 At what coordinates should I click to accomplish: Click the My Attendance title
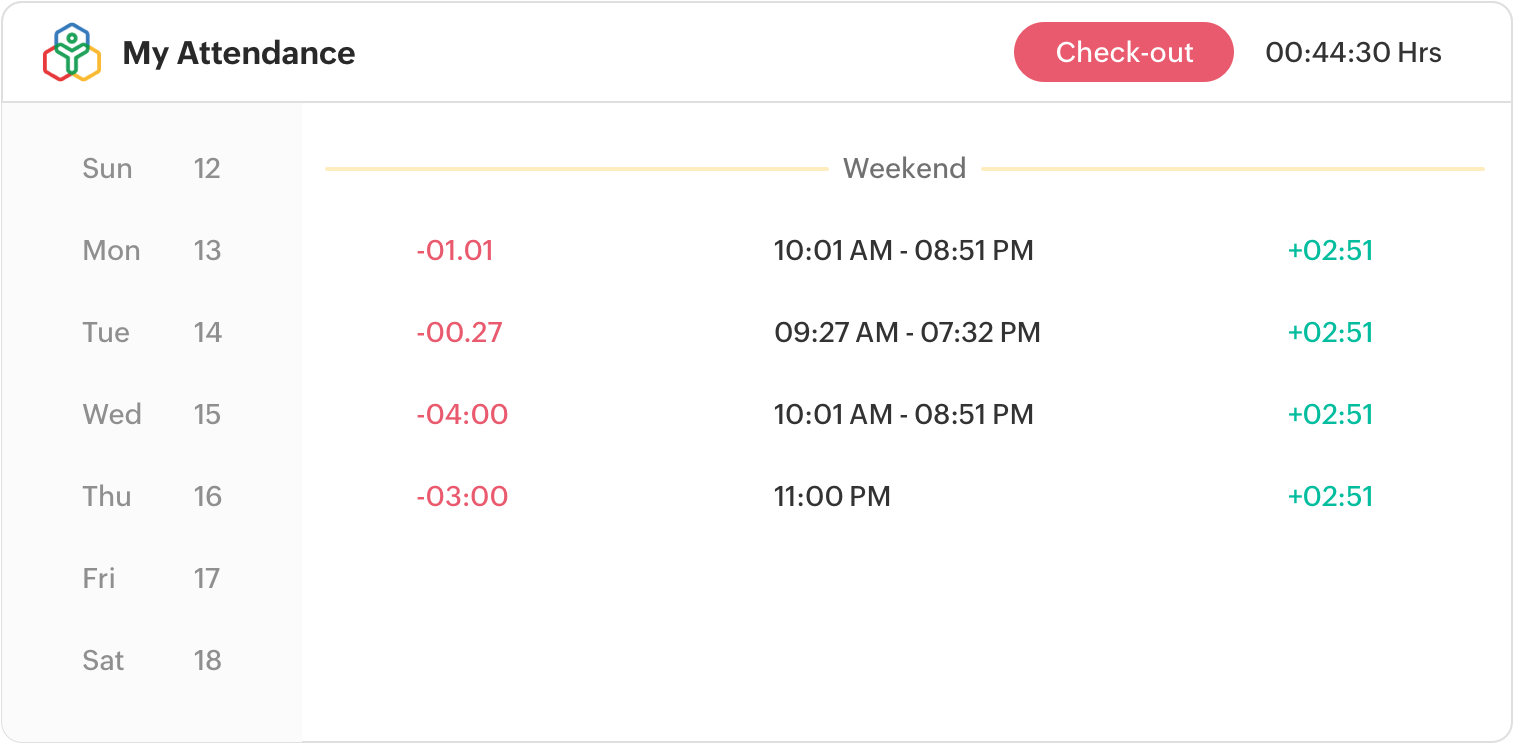pos(238,53)
